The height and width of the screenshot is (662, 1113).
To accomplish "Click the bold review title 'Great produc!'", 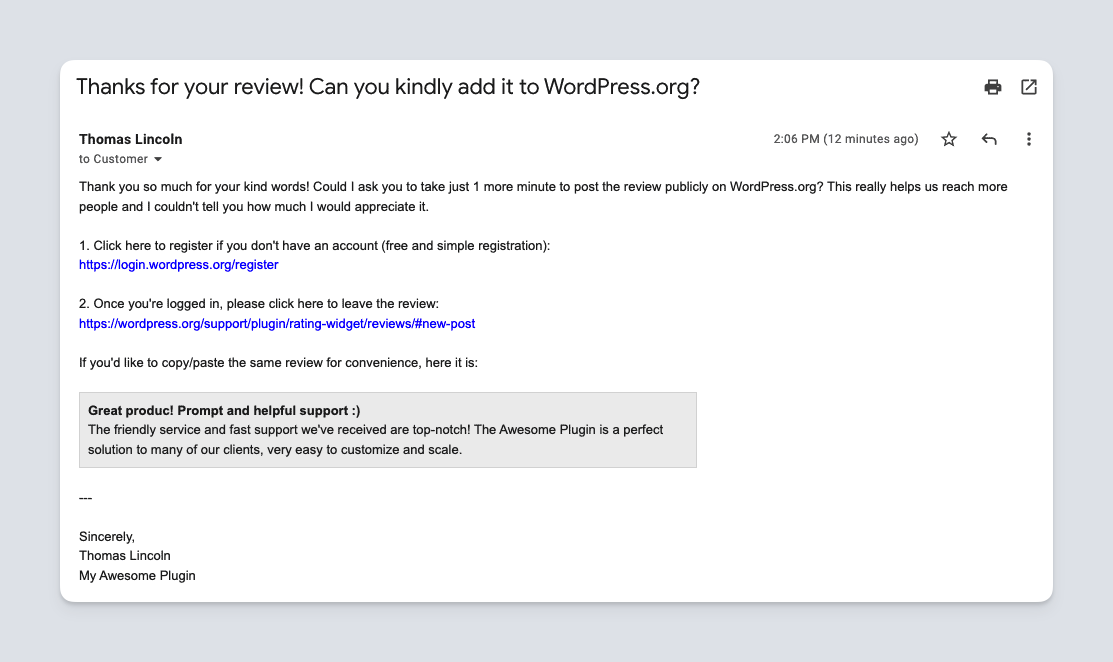I will [224, 410].
